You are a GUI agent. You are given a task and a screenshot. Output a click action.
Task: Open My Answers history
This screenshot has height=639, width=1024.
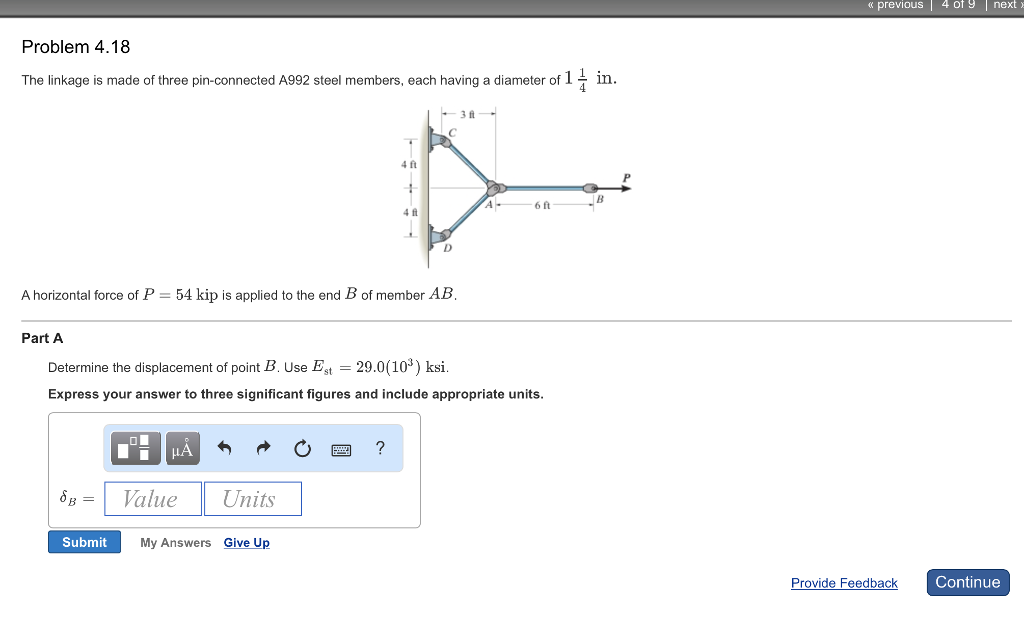(175, 543)
